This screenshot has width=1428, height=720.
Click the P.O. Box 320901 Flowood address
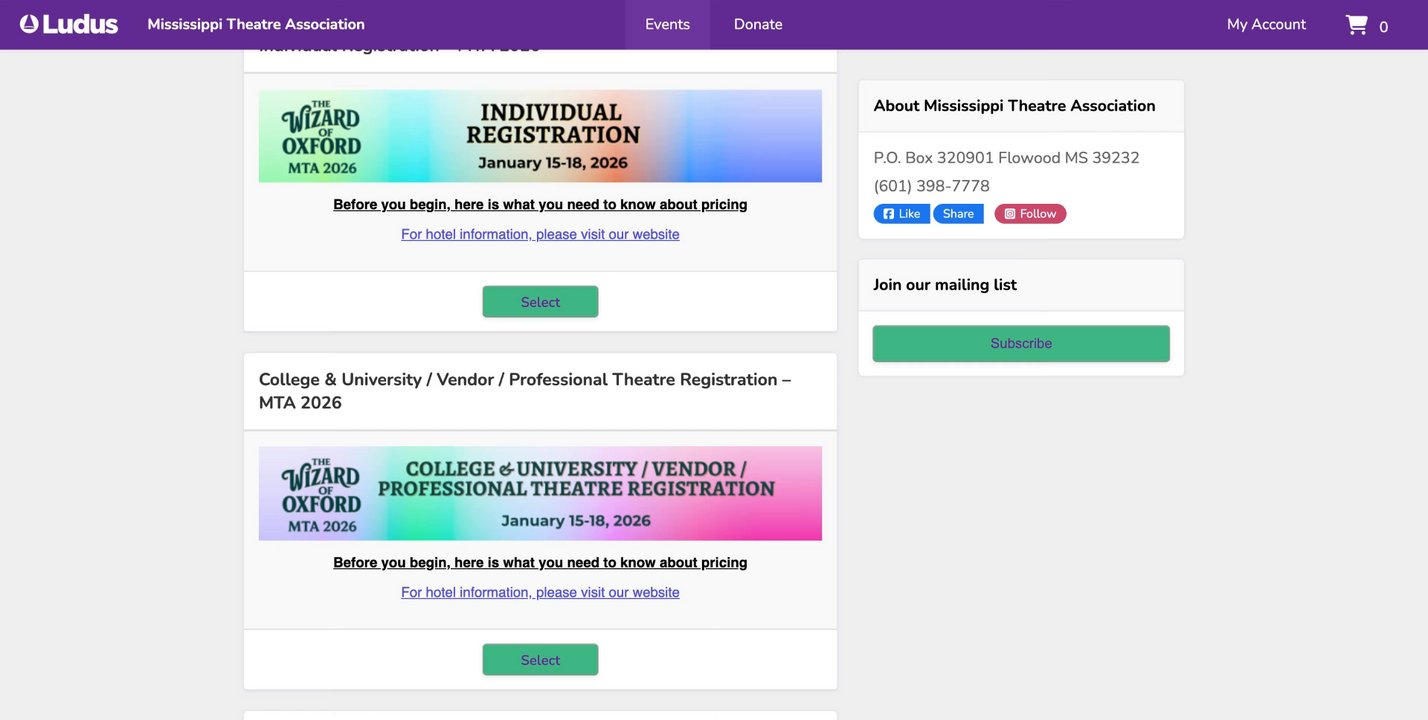pos(1006,158)
